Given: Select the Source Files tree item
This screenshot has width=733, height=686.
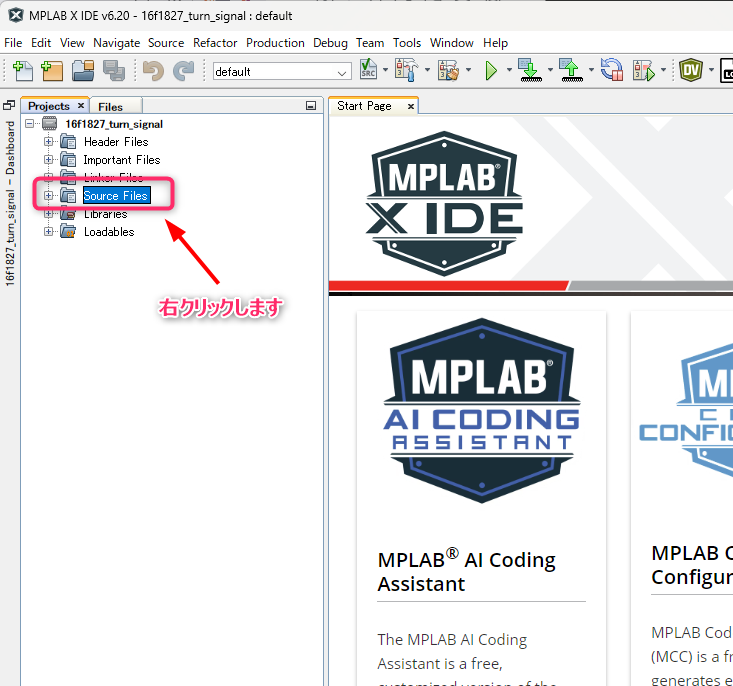Looking at the screenshot, I should coord(116,195).
